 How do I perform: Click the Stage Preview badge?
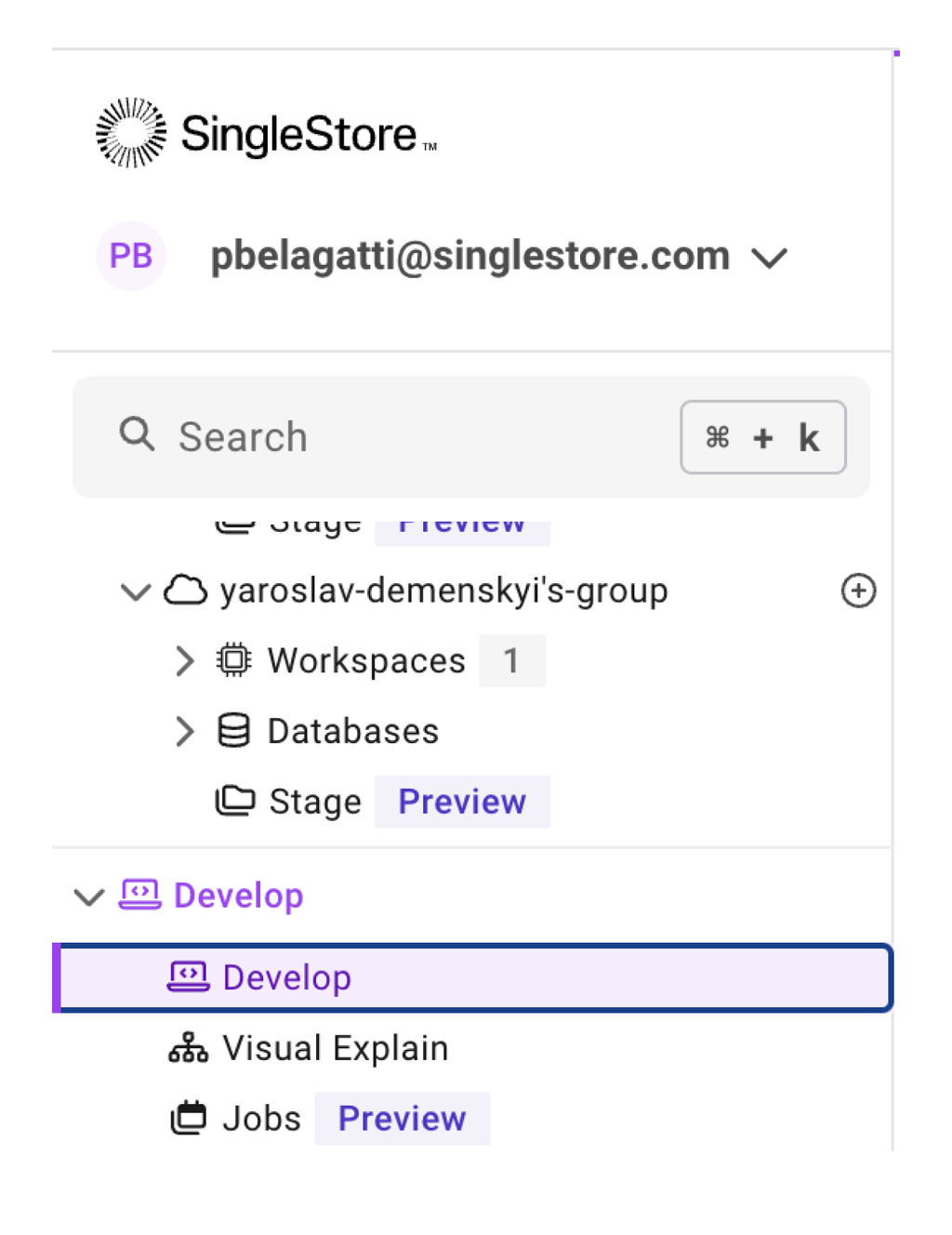click(462, 802)
